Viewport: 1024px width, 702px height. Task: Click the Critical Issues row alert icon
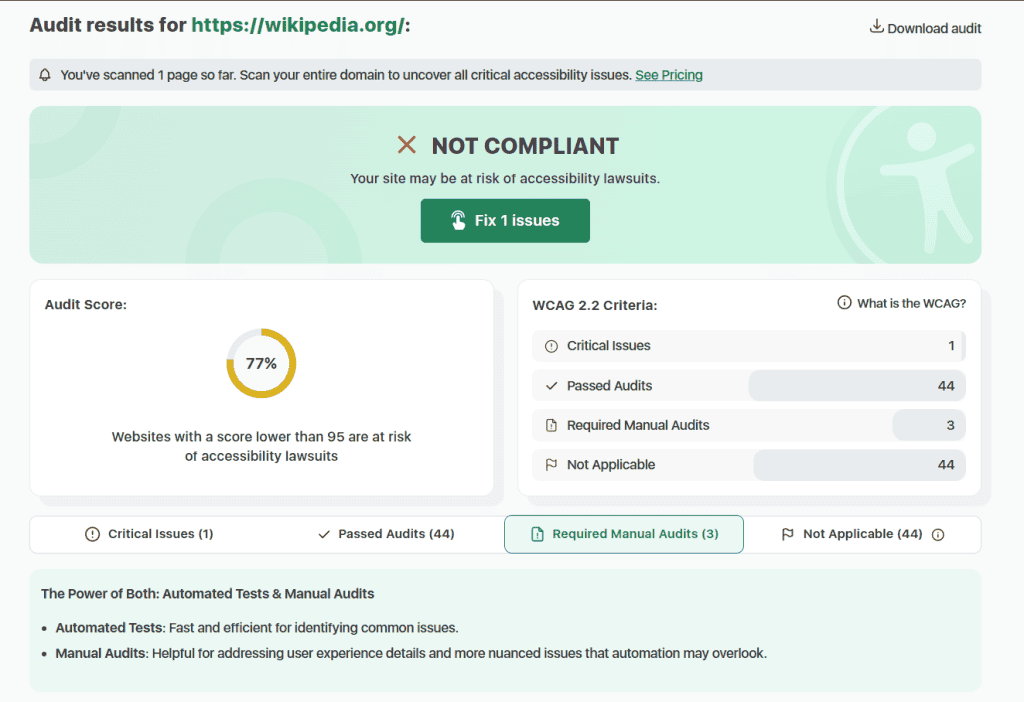click(552, 346)
